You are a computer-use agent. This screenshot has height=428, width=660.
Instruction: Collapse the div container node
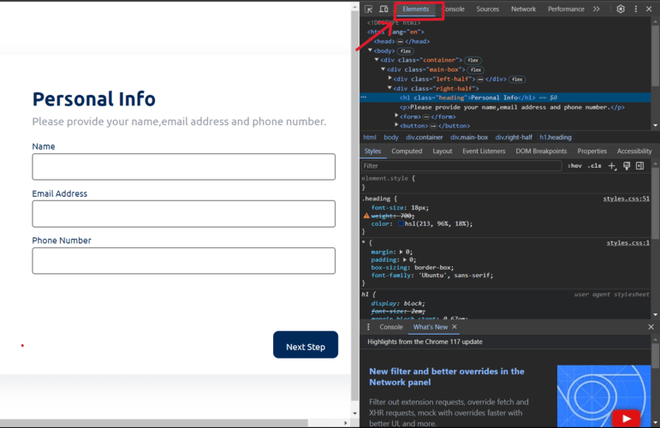377,60
